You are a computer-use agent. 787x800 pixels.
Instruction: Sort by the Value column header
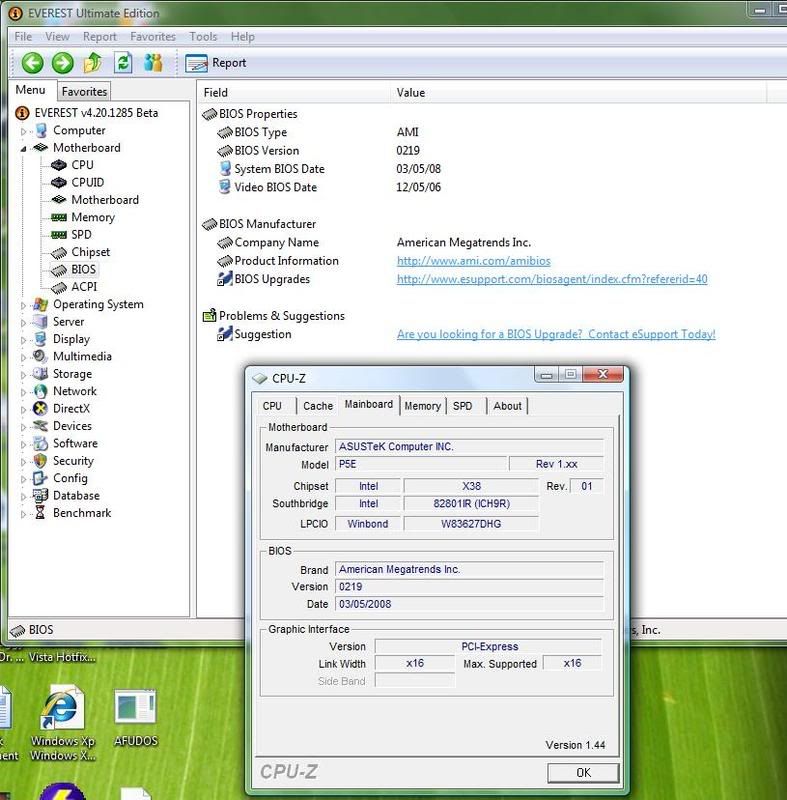point(579,93)
